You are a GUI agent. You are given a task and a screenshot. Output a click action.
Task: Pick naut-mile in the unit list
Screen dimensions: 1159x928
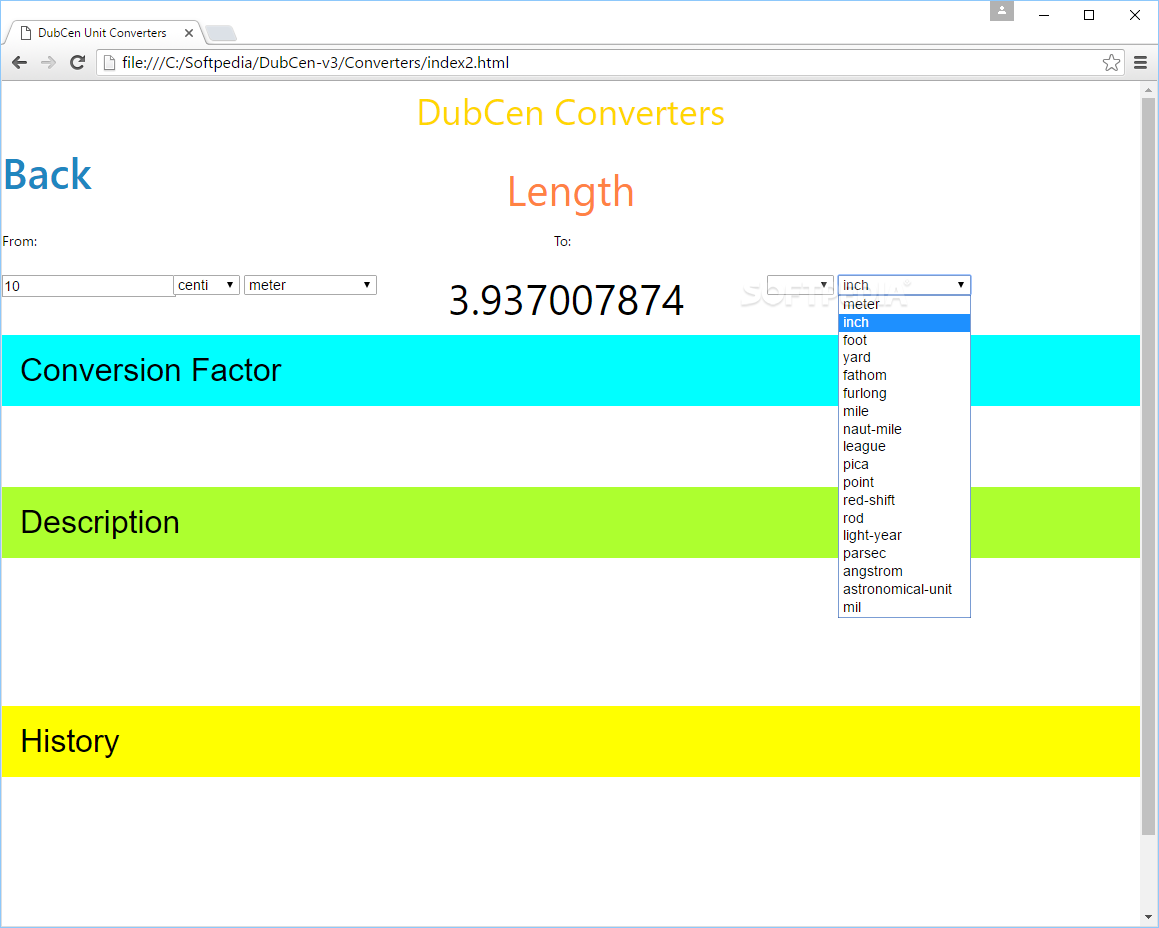[904, 429]
